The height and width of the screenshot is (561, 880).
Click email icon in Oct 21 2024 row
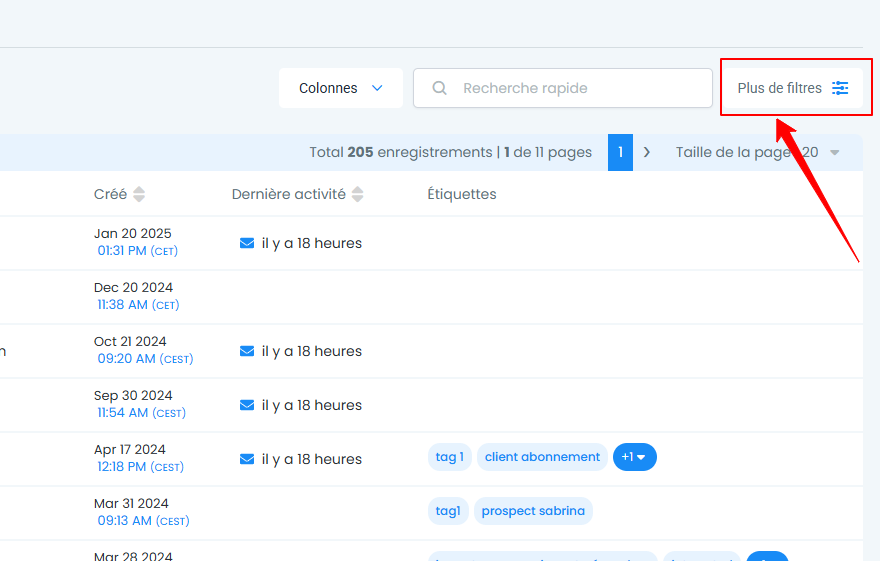(247, 351)
